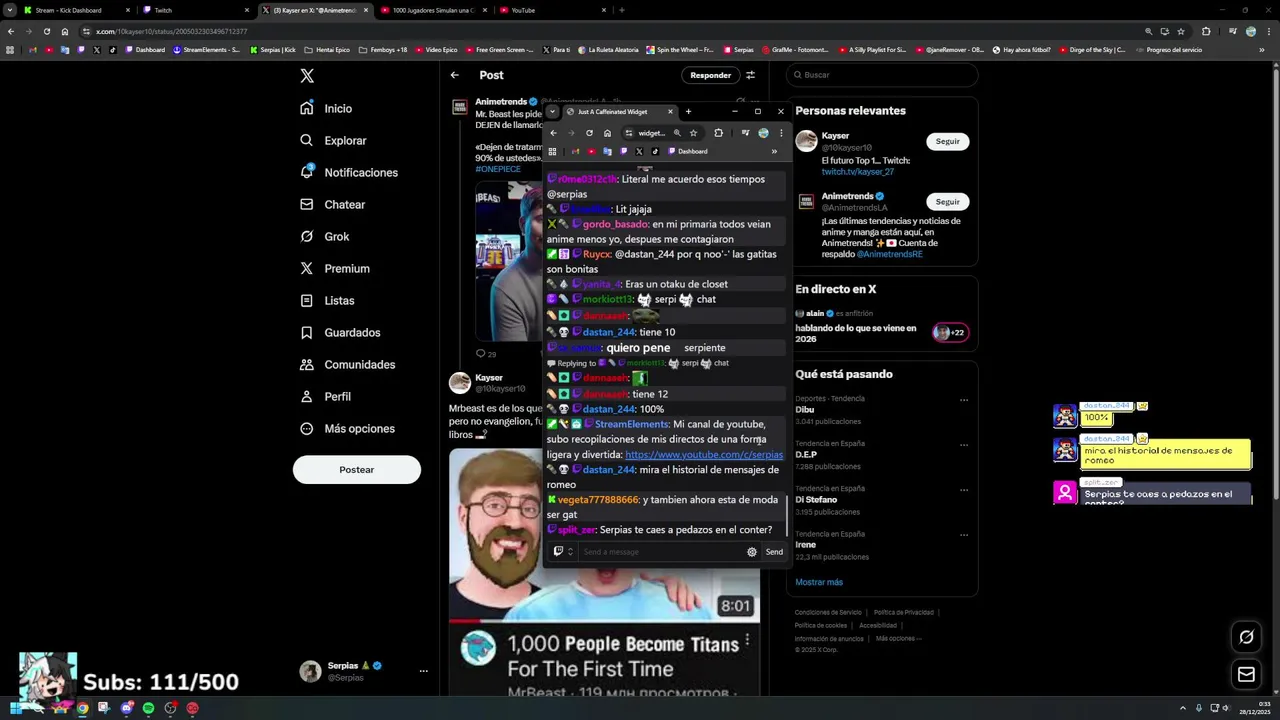The height and width of the screenshot is (720, 1280).
Task: Open Perfil in X sidebar
Action: [x=325, y=396]
